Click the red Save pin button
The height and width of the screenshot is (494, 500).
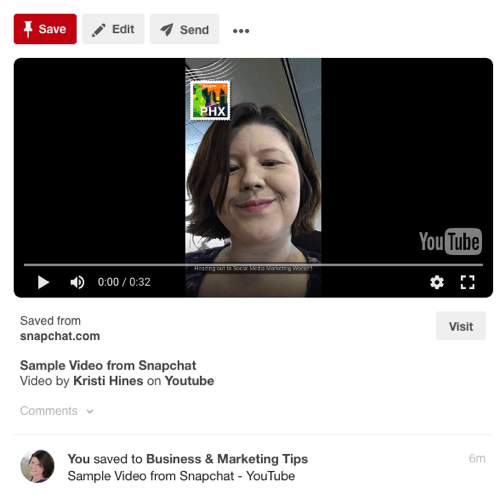[45, 29]
